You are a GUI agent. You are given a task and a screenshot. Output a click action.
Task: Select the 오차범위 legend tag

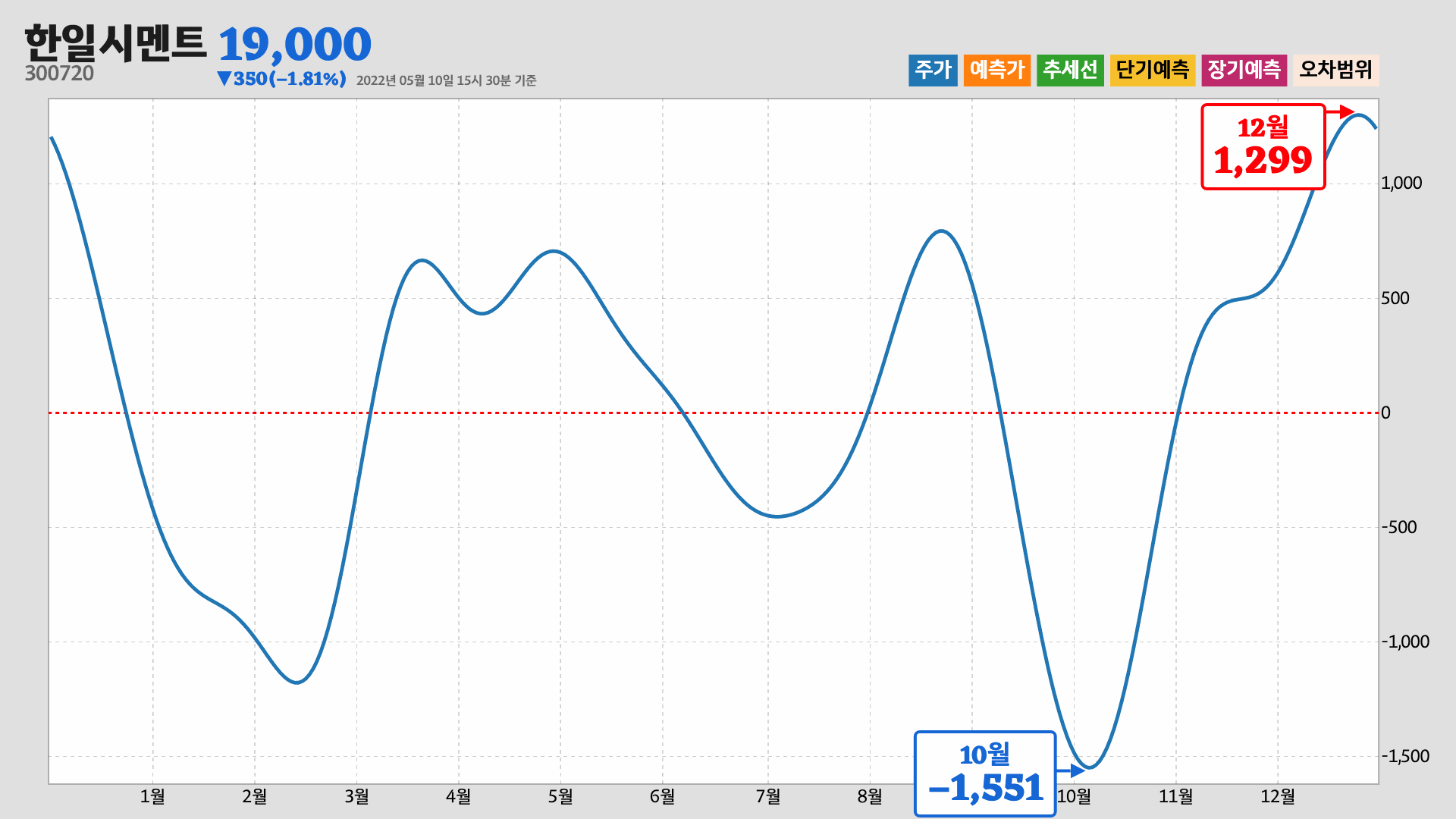1336,70
